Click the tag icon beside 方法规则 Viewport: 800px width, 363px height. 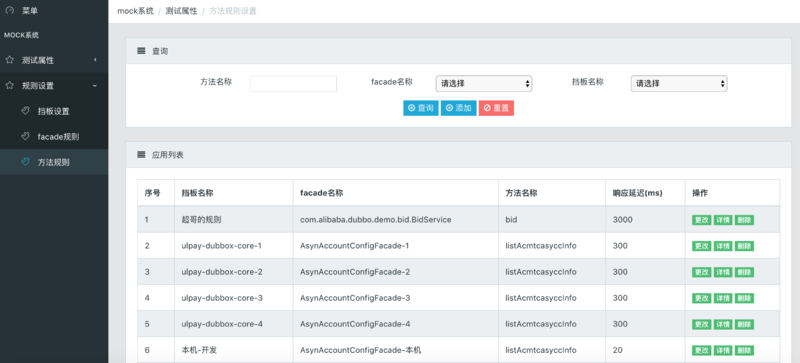[26, 162]
